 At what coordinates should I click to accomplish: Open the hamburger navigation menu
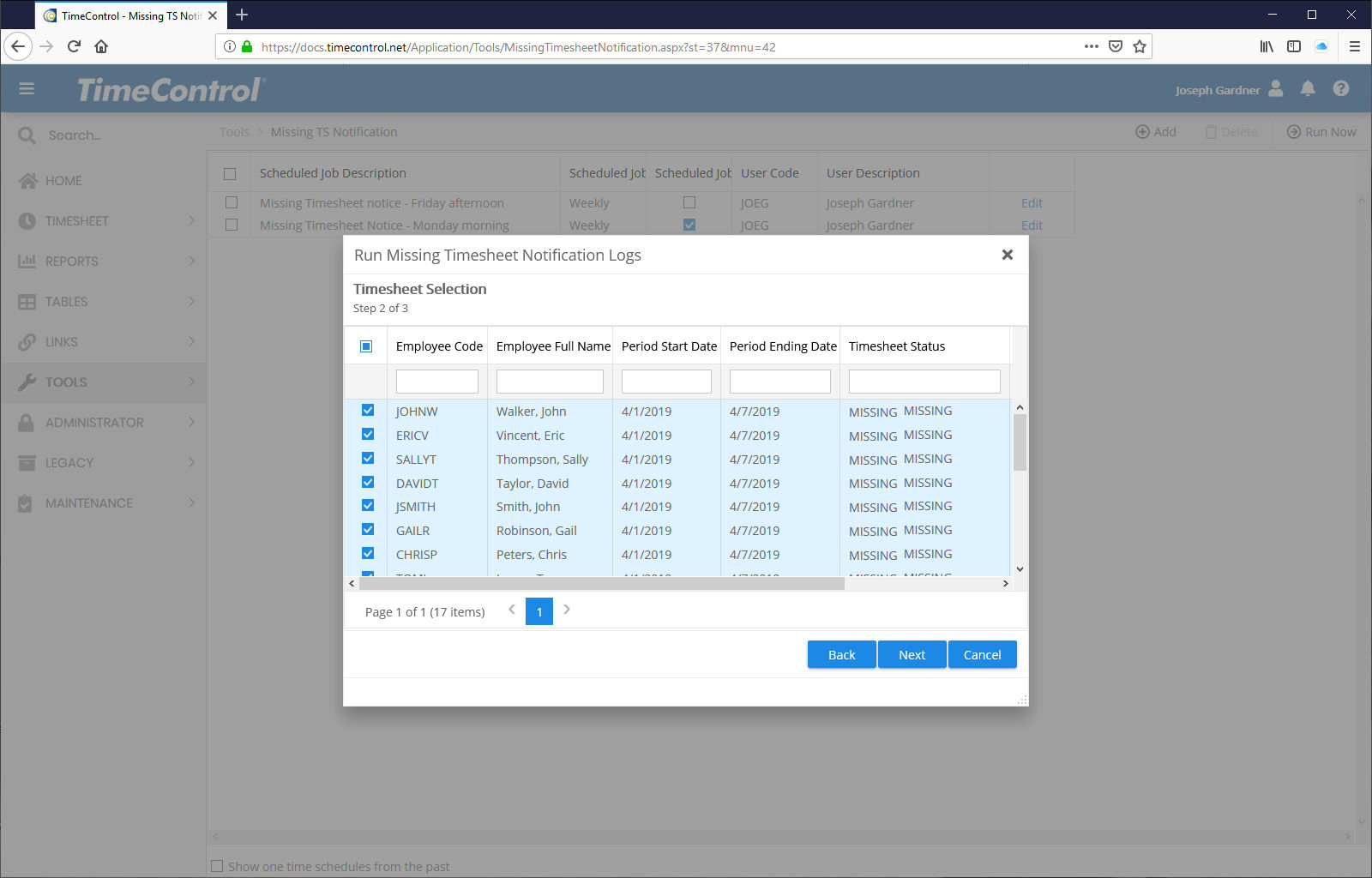point(27,89)
